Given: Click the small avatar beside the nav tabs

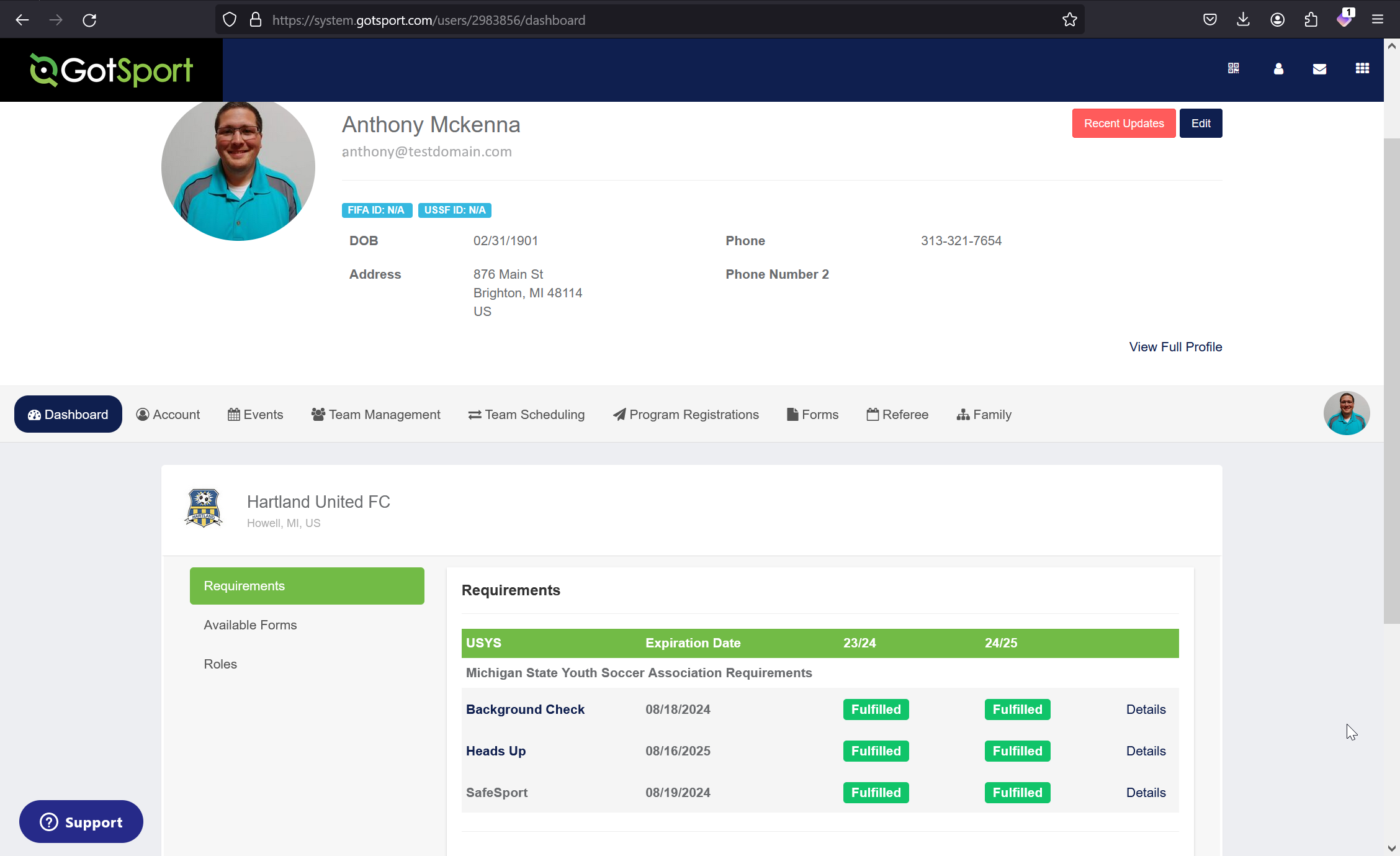Looking at the screenshot, I should [1347, 413].
